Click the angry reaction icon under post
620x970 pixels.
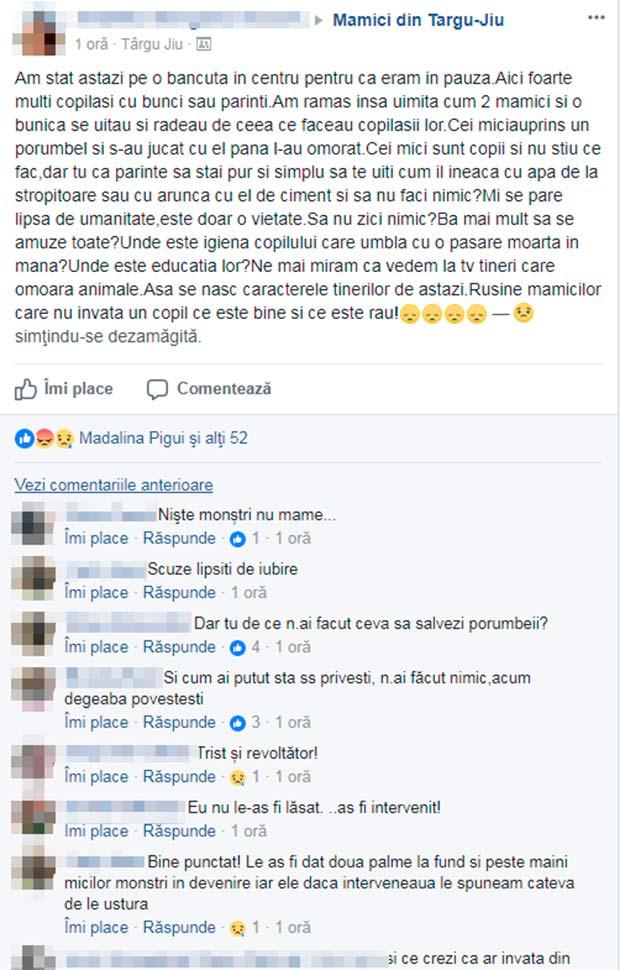pyautogui.click(x=44, y=439)
